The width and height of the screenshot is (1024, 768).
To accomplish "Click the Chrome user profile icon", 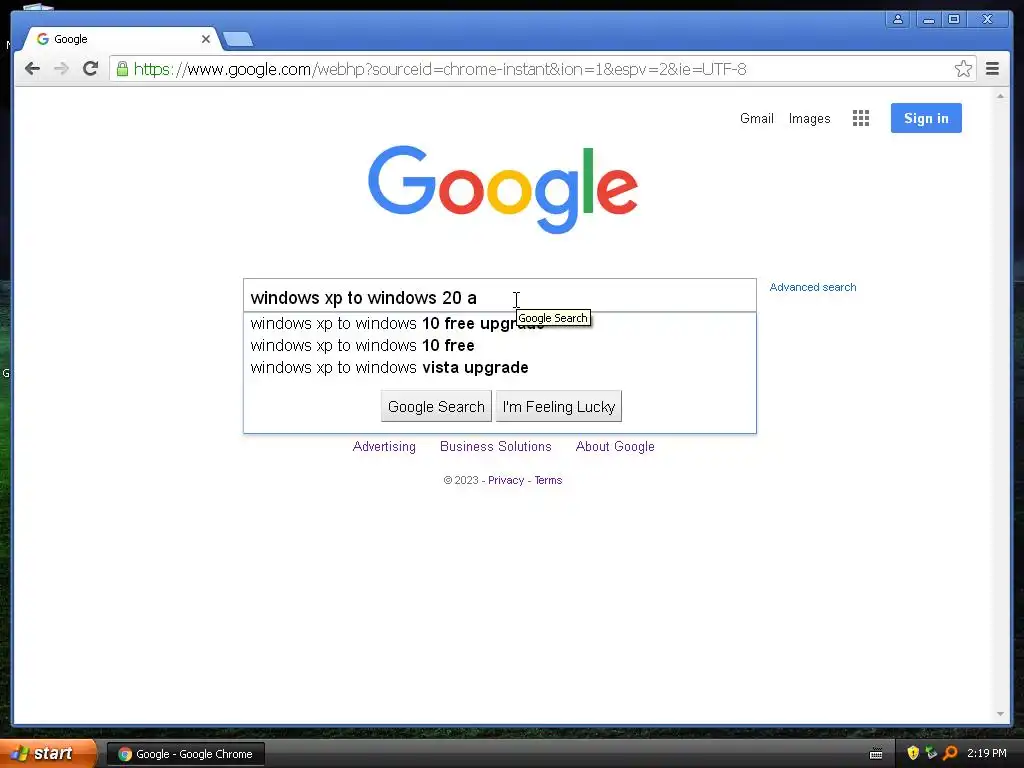I will coord(898,20).
